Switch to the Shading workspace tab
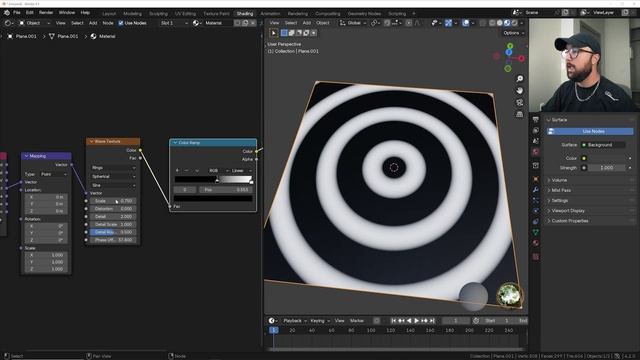 tap(245, 13)
